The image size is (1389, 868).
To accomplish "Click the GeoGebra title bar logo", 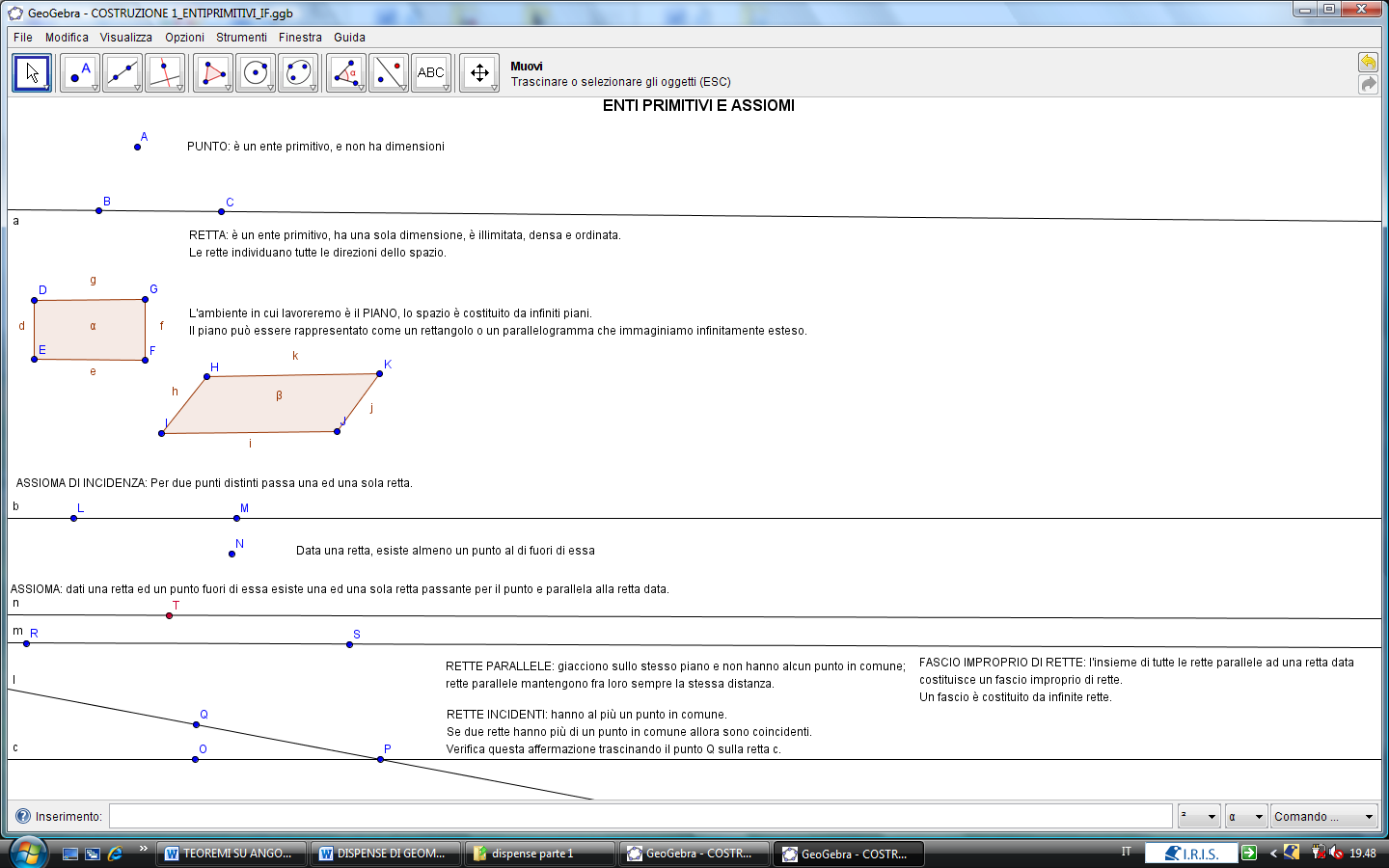I will coord(15,14).
